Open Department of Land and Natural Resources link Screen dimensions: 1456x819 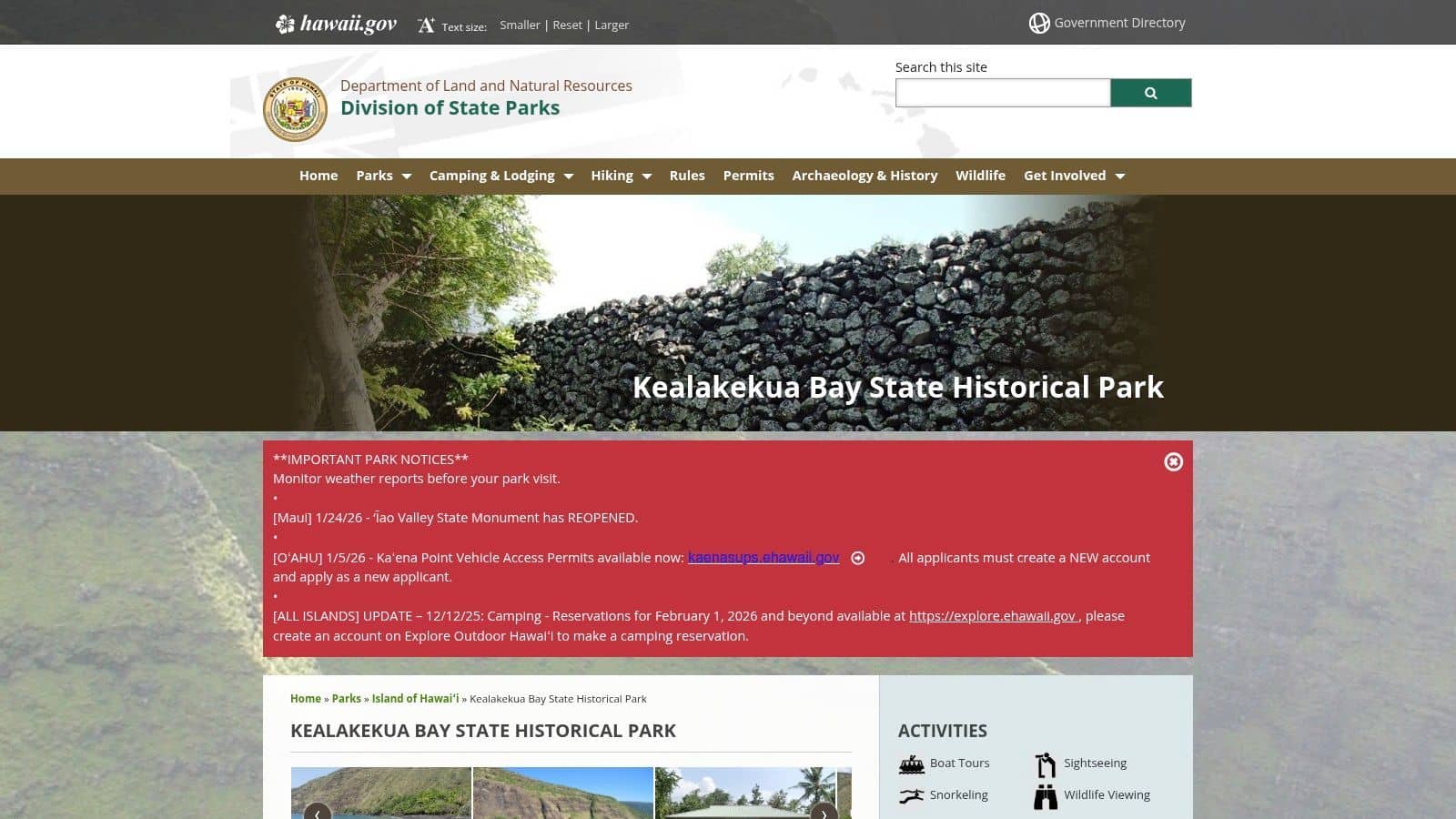coord(486,86)
